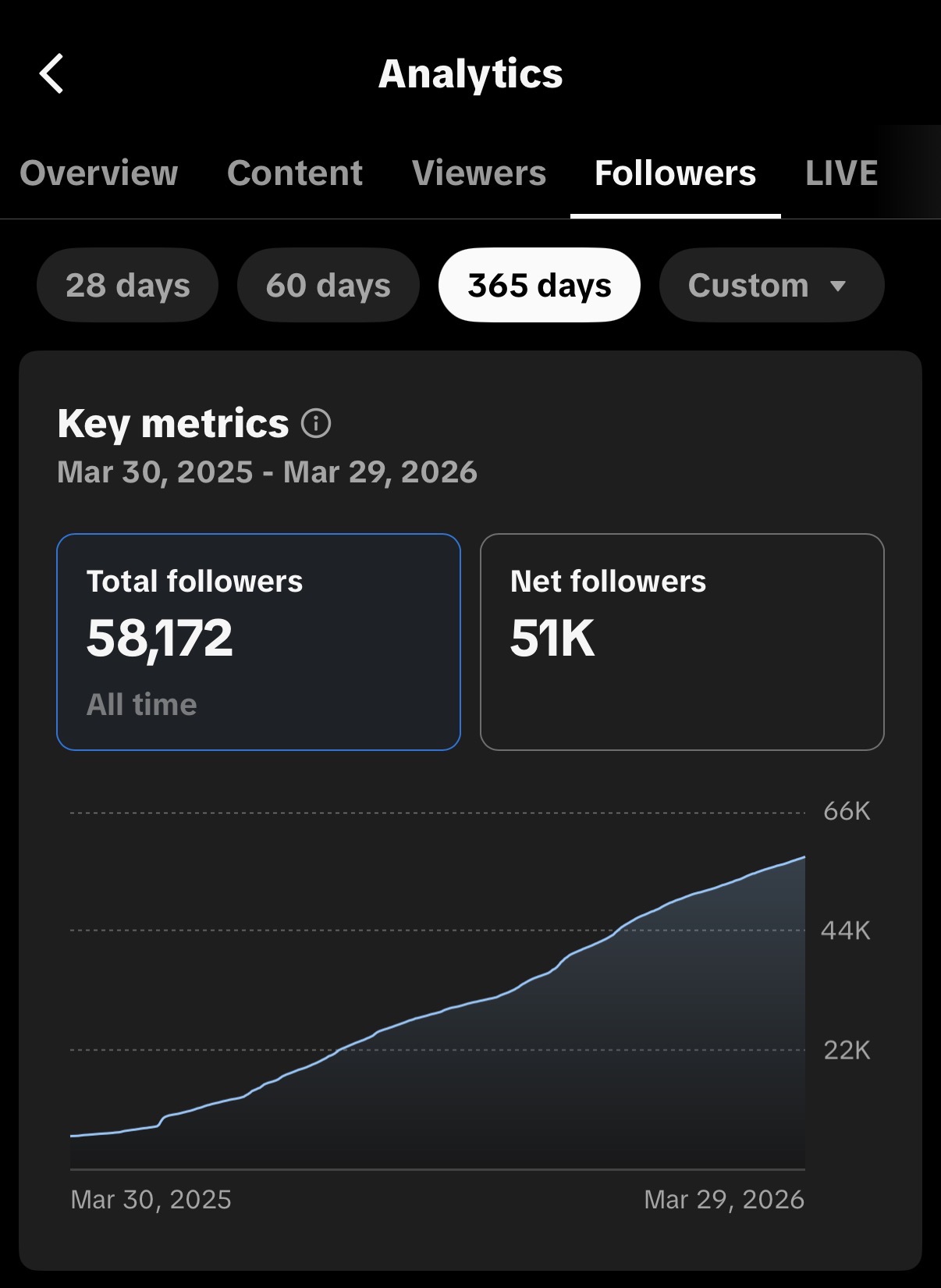This screenshot has height=1288, width=941.
Task: Select the 365 days filter
Action: (x=539, y=285)
